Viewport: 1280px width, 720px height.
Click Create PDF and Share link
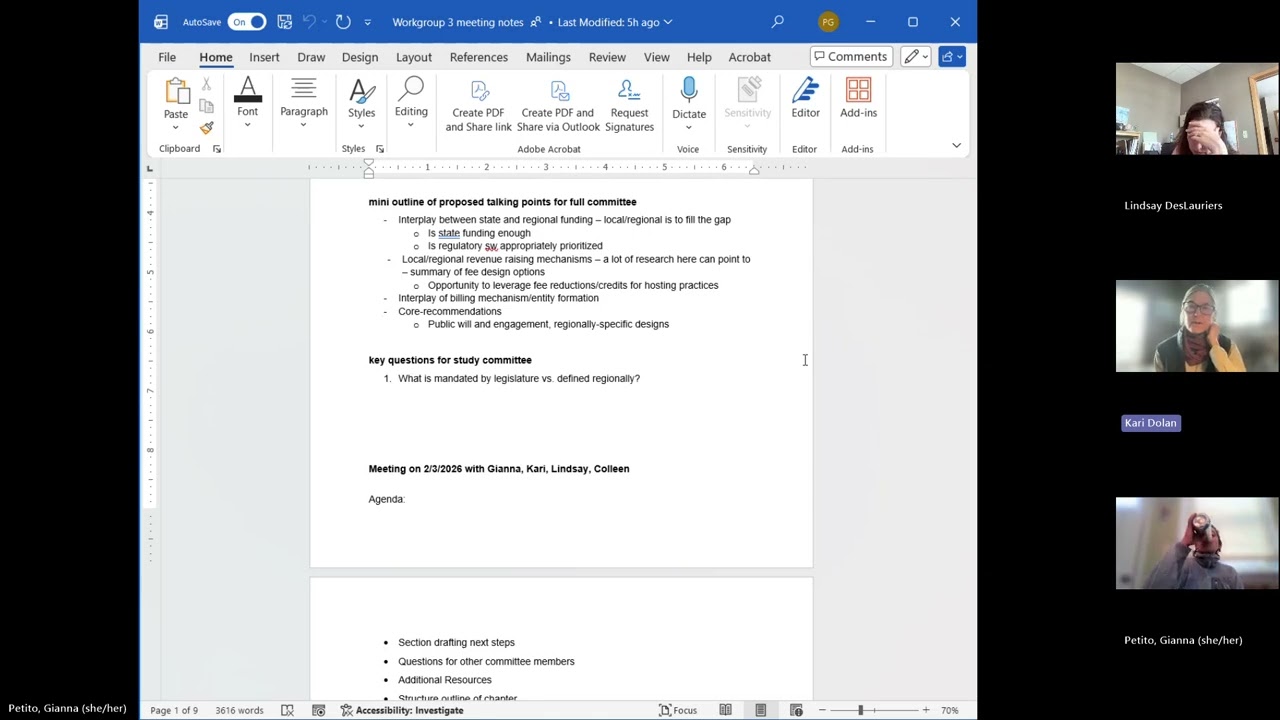[478, 105]
